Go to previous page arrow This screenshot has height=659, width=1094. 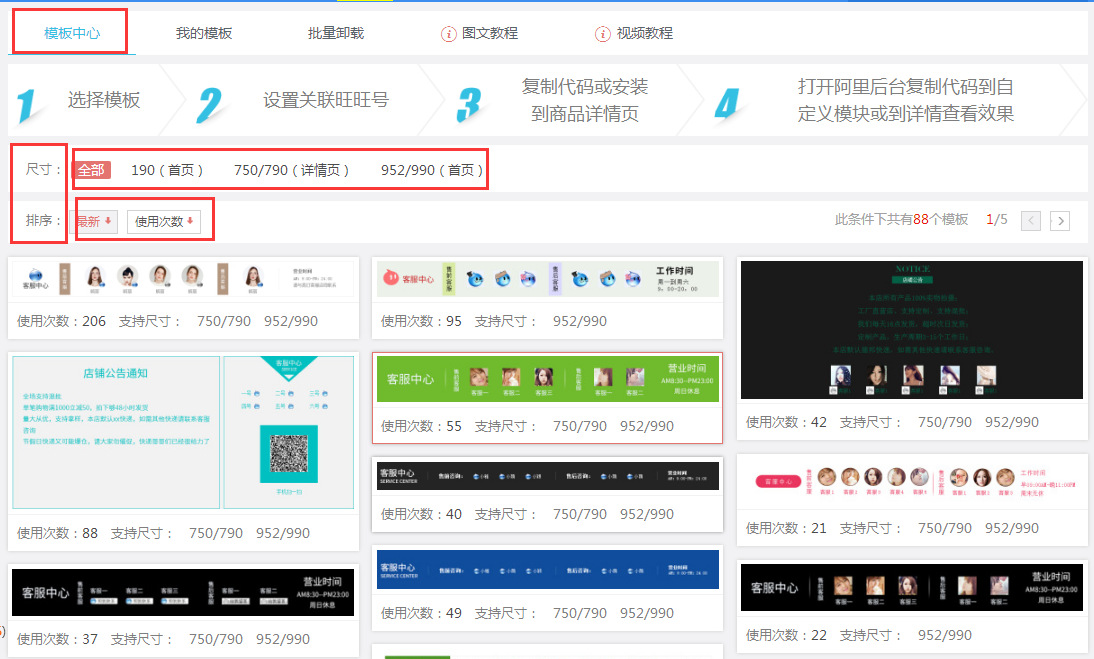click(x=1031, y=220)
